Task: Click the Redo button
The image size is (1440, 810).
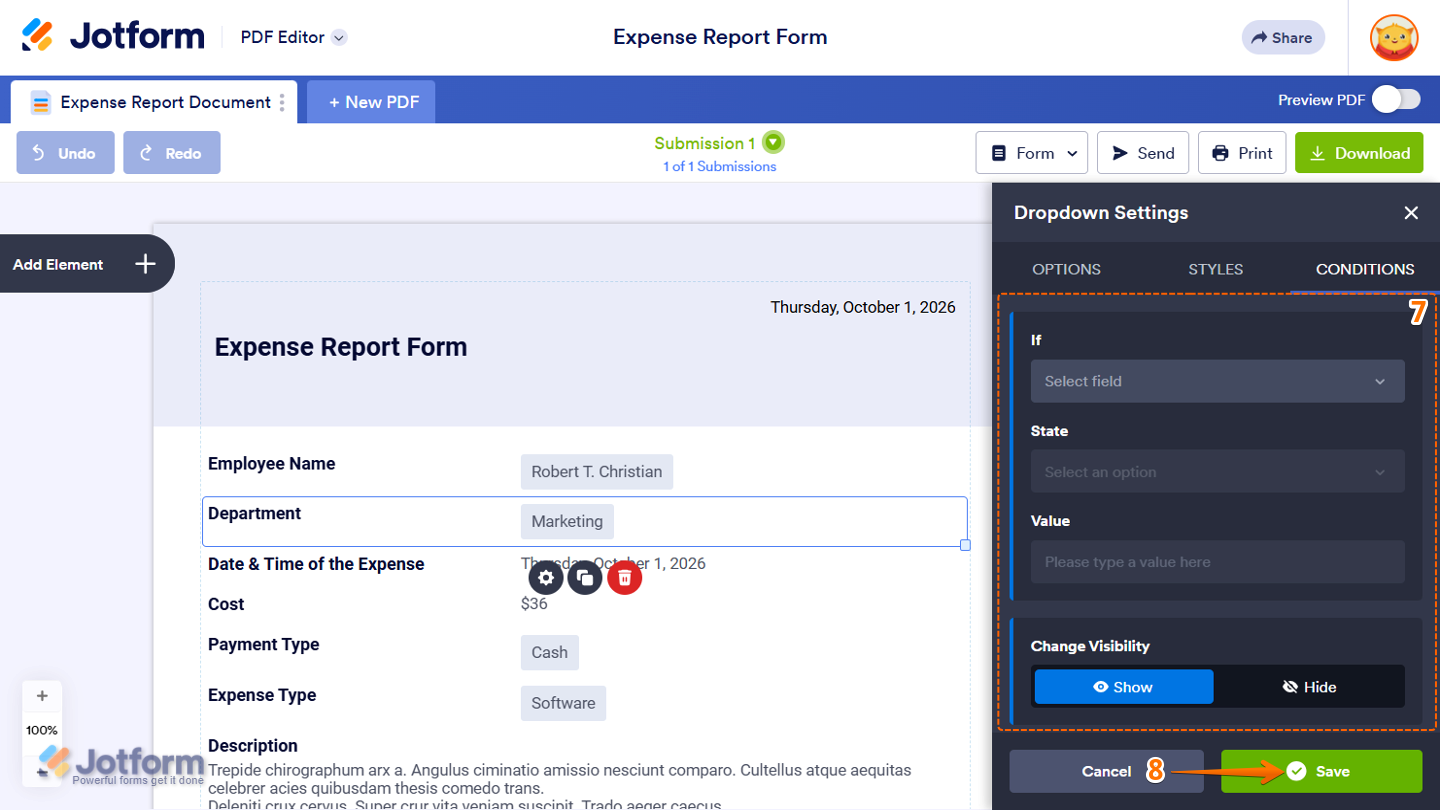Action: pyautogui.click(x=172, y=153)
